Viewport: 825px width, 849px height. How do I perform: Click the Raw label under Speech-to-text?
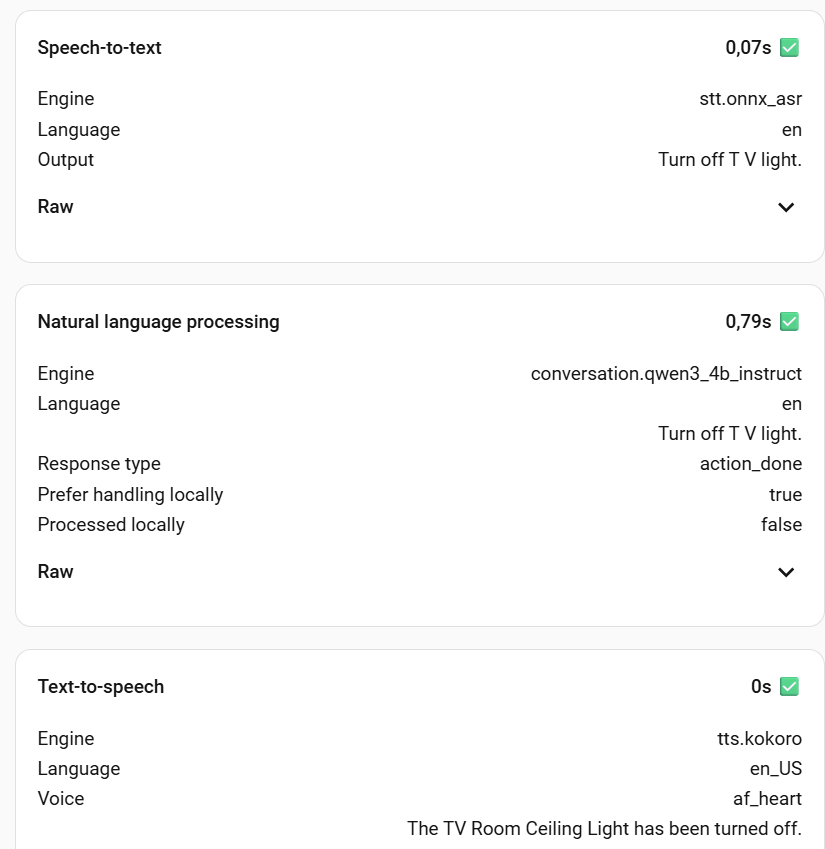(56, 207)
